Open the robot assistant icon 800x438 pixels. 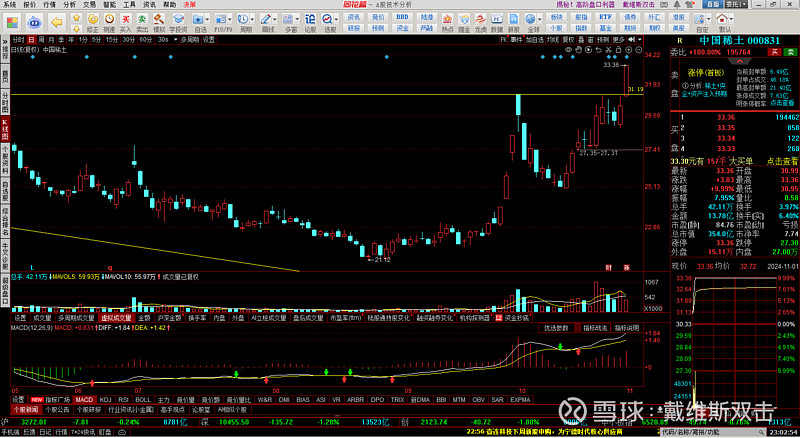pyautogui.click(x=34, y=22)
